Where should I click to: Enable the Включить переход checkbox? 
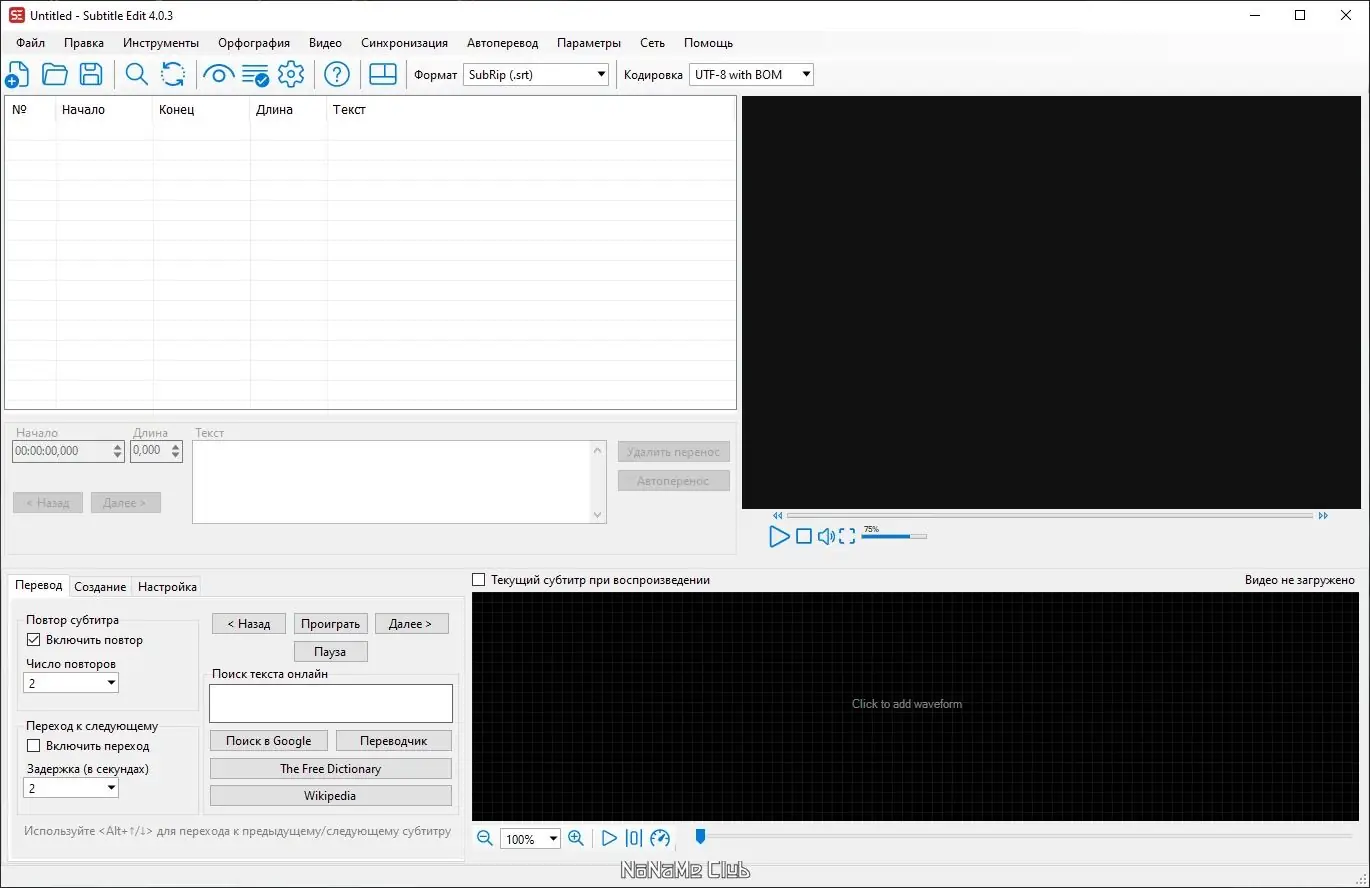coord(33,746)
